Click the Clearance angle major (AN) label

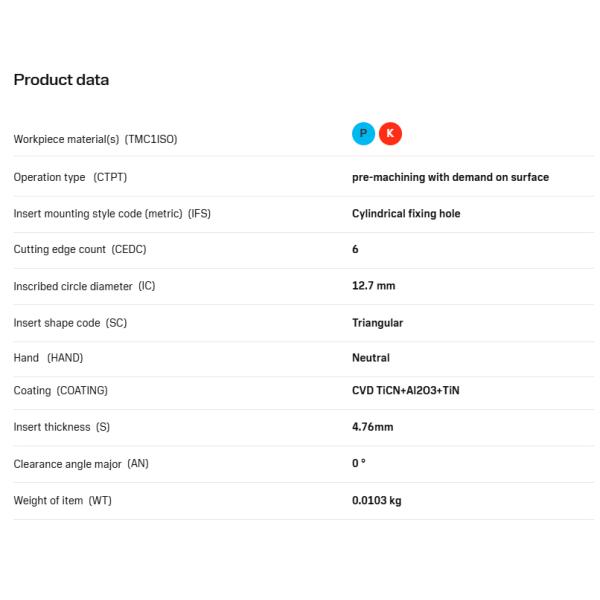pyautogui.click(x=81, y=464)
